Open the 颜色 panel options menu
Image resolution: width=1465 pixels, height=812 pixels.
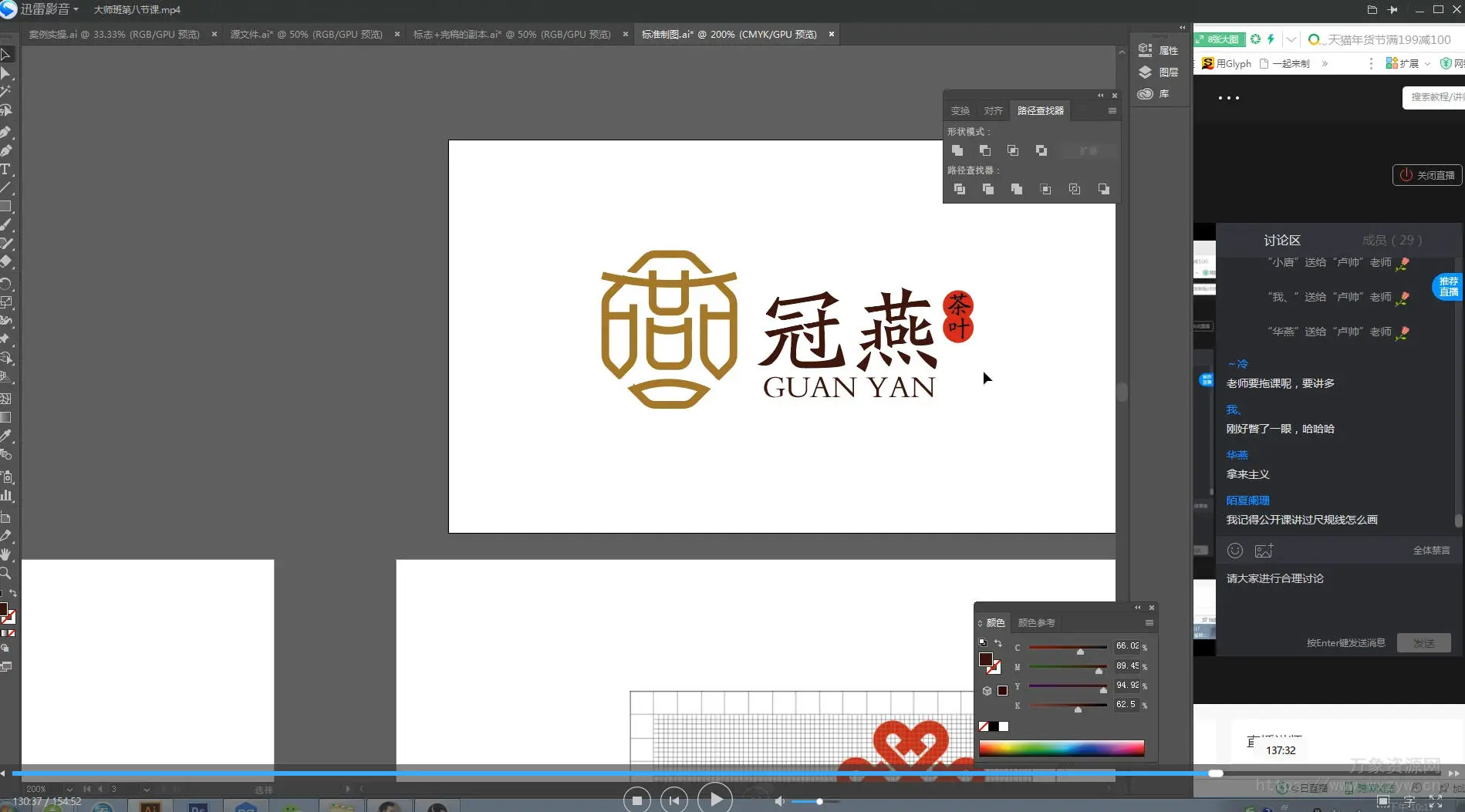tap(1149, 623)
